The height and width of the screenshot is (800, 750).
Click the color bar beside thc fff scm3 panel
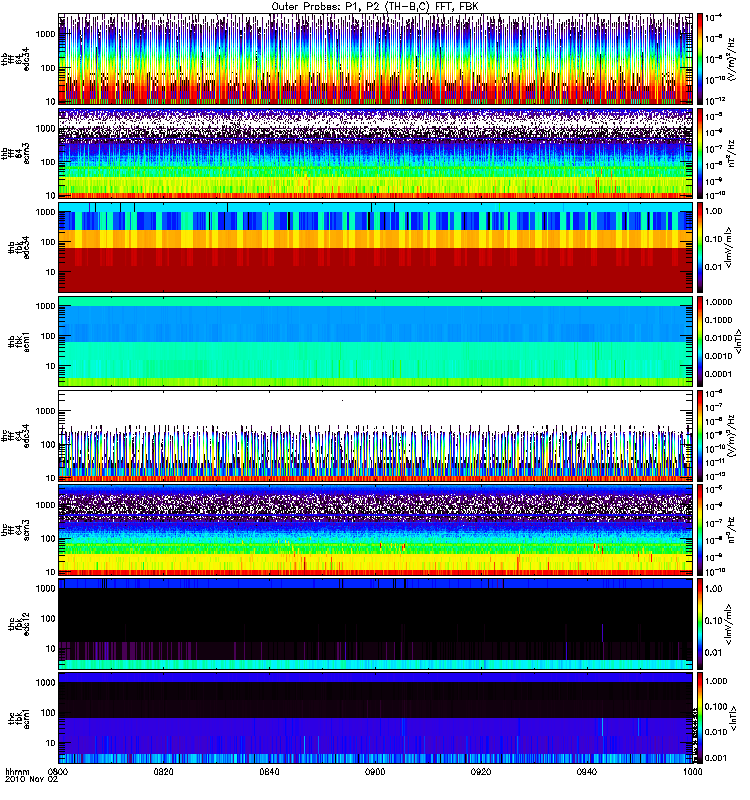pos(700,530)
